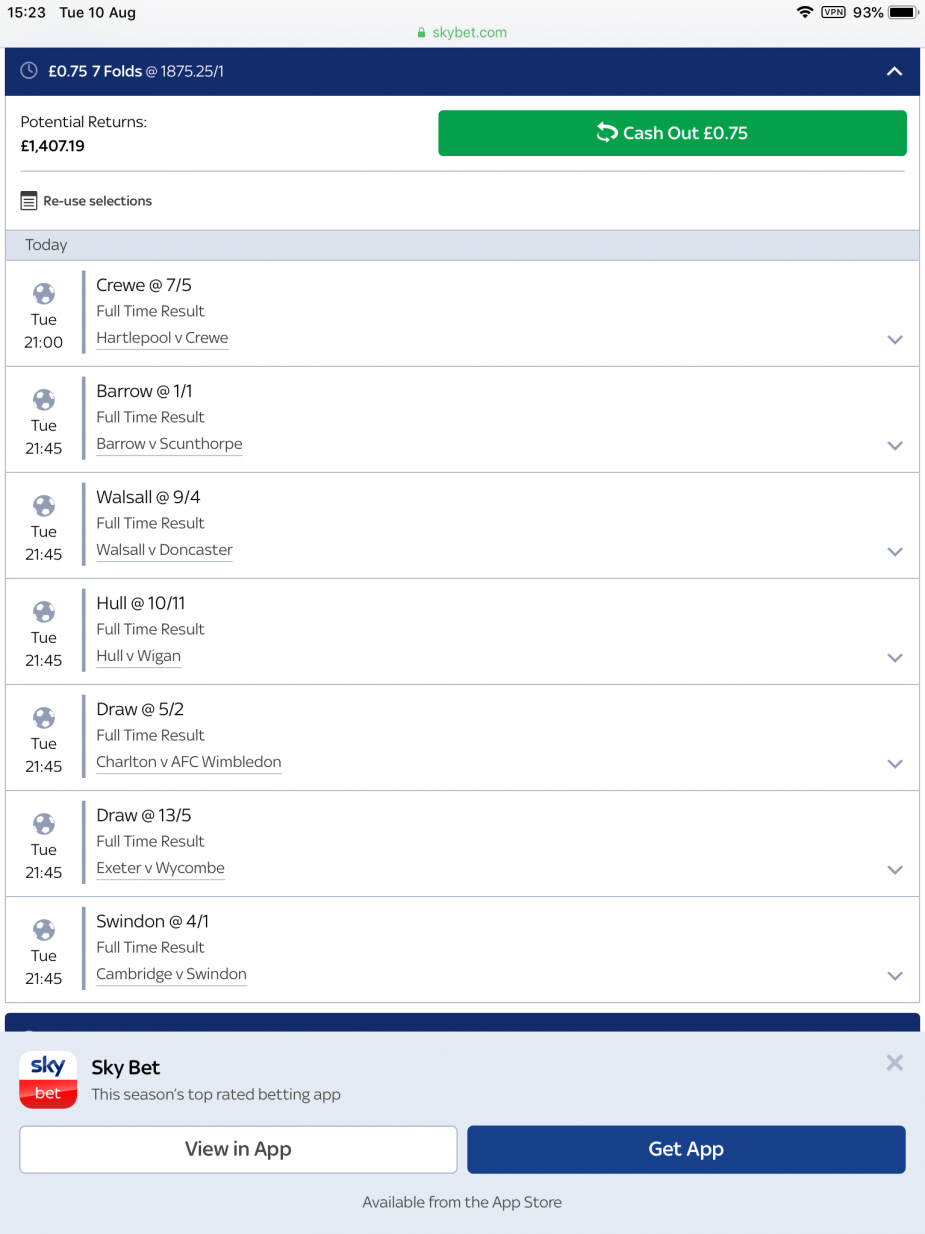Open the Charlton v AFC Wimbledon link
The image size is (925, 1234).
click(x=189, y=762)
